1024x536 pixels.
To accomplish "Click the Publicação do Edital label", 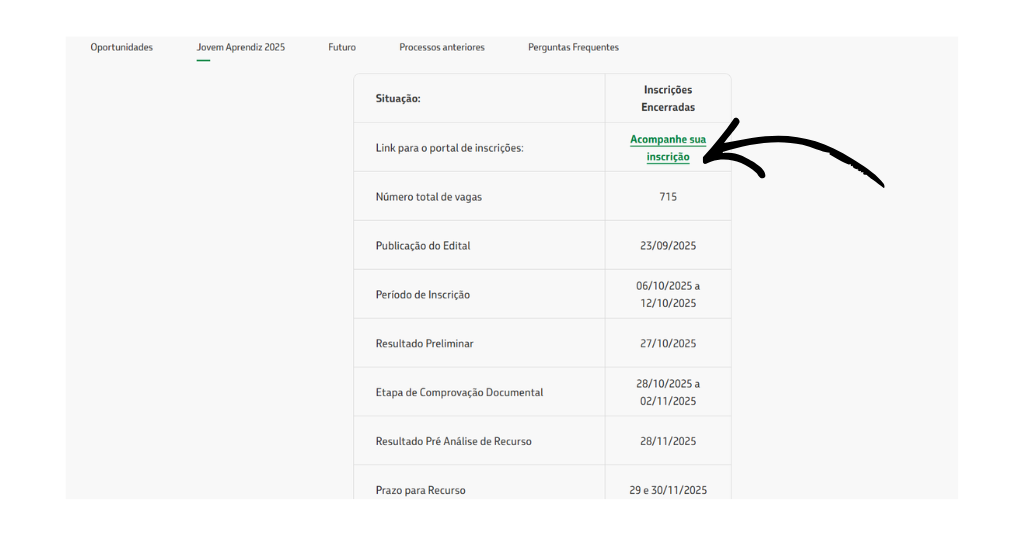I will (422, 246).
